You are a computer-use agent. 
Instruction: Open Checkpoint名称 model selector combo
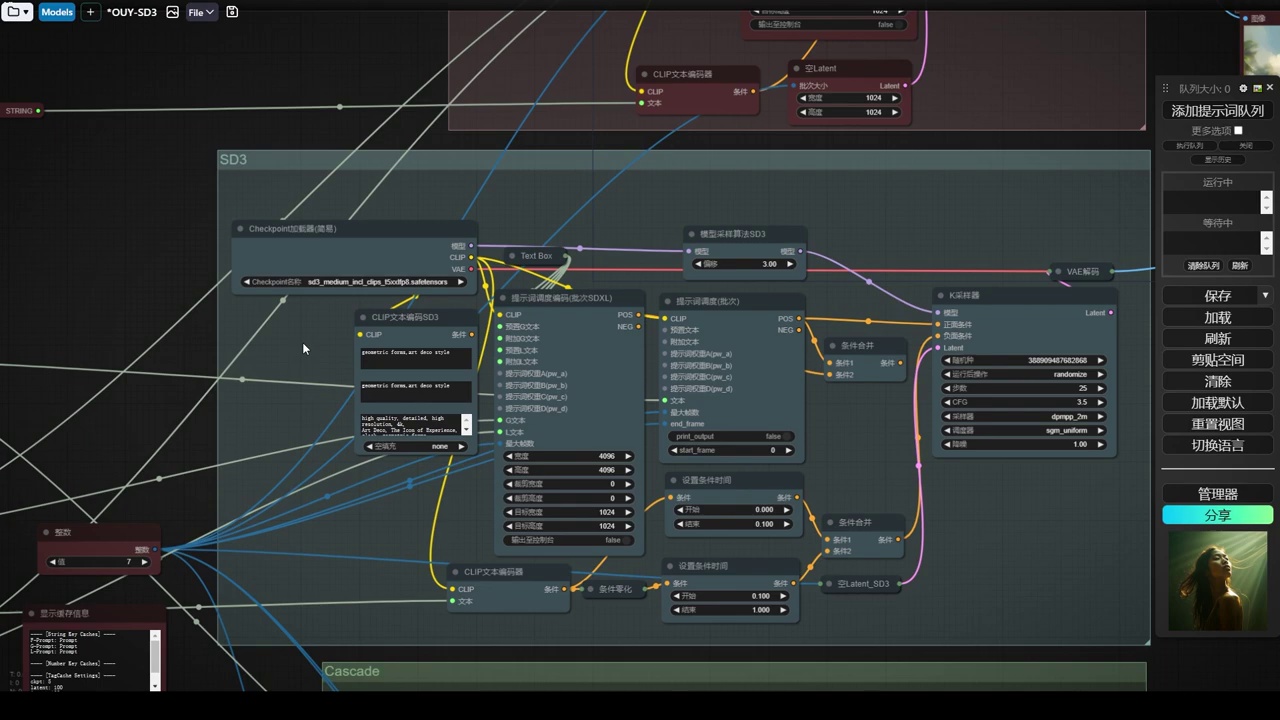click(x=355, y=282)
